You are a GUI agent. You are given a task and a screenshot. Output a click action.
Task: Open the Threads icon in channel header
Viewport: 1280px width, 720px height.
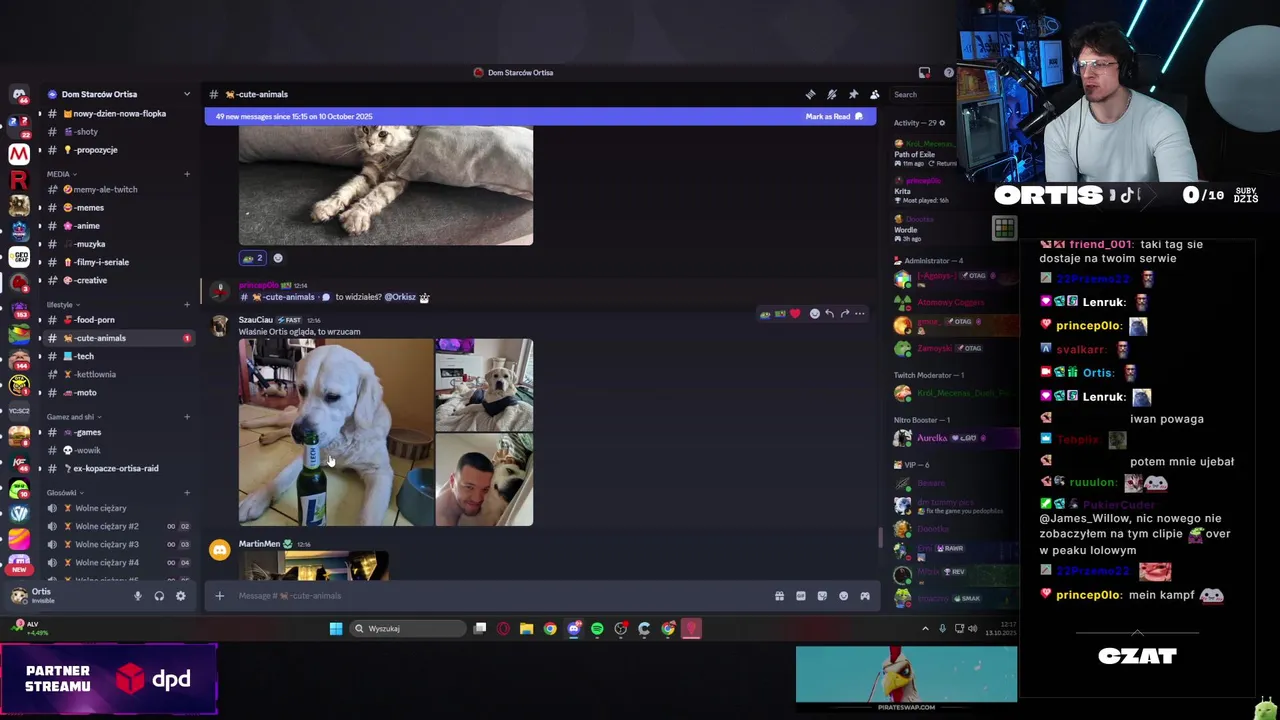[810, 94]
